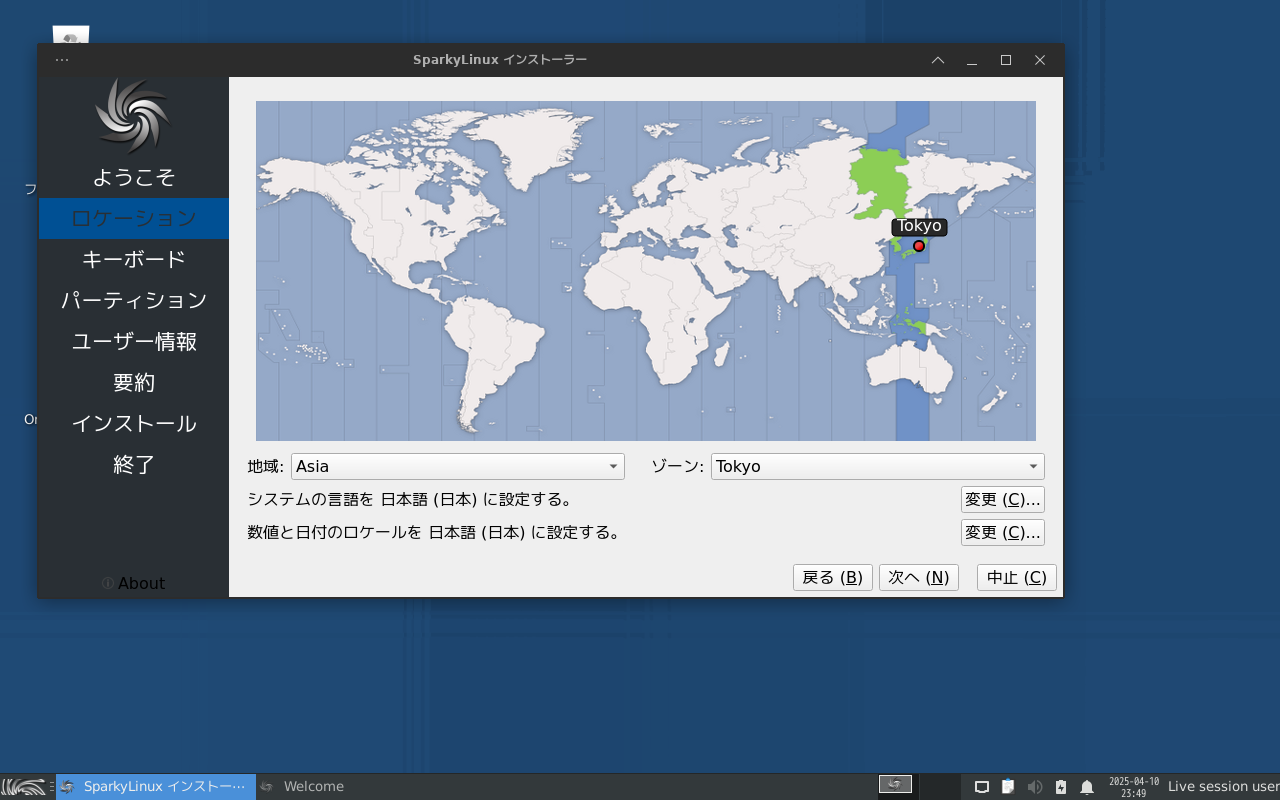1280x800 pixels.
Task: Show notifications via bell icon
Action: [1087, 787]
